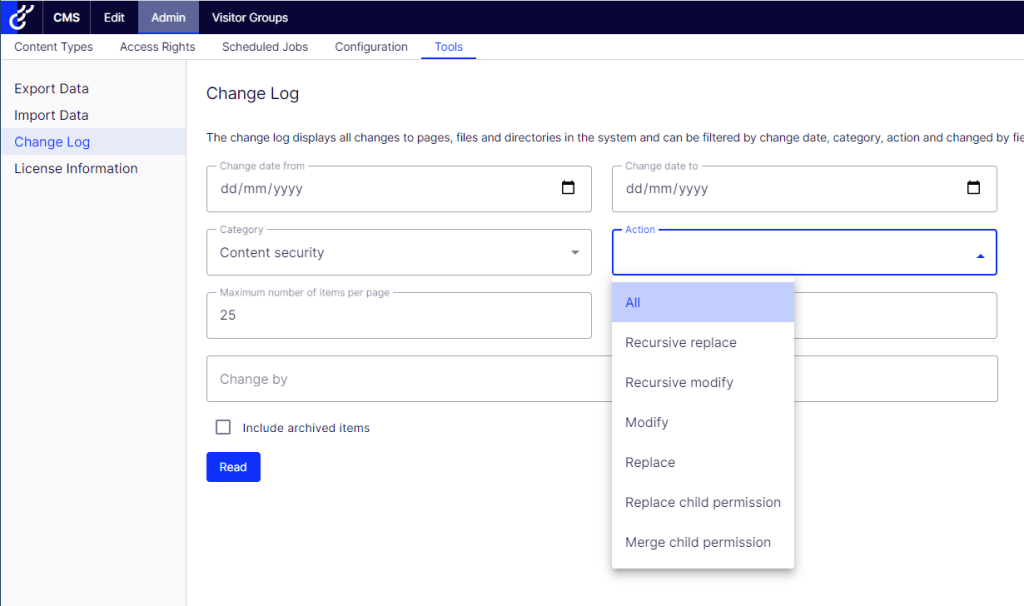
Task: Navigate to License Information
Action: 76,169
